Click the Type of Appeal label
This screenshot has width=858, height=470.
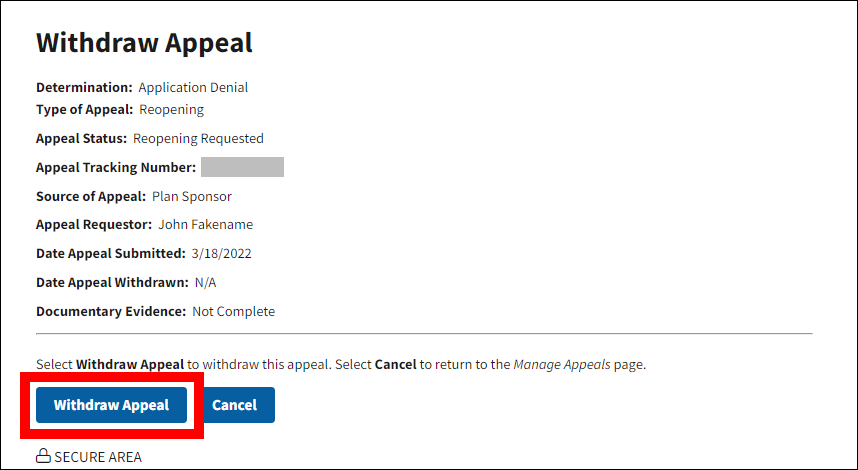coord(84,109)
